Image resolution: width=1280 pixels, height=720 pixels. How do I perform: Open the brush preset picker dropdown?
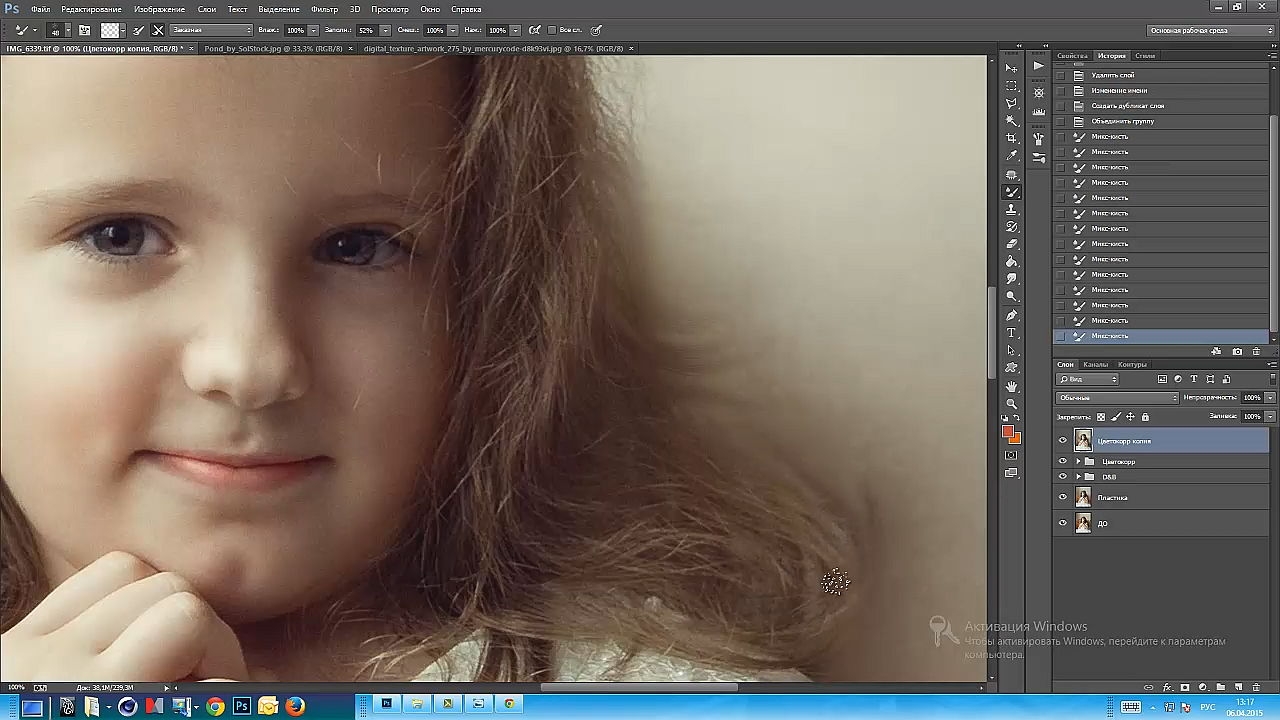pos(67,30)
